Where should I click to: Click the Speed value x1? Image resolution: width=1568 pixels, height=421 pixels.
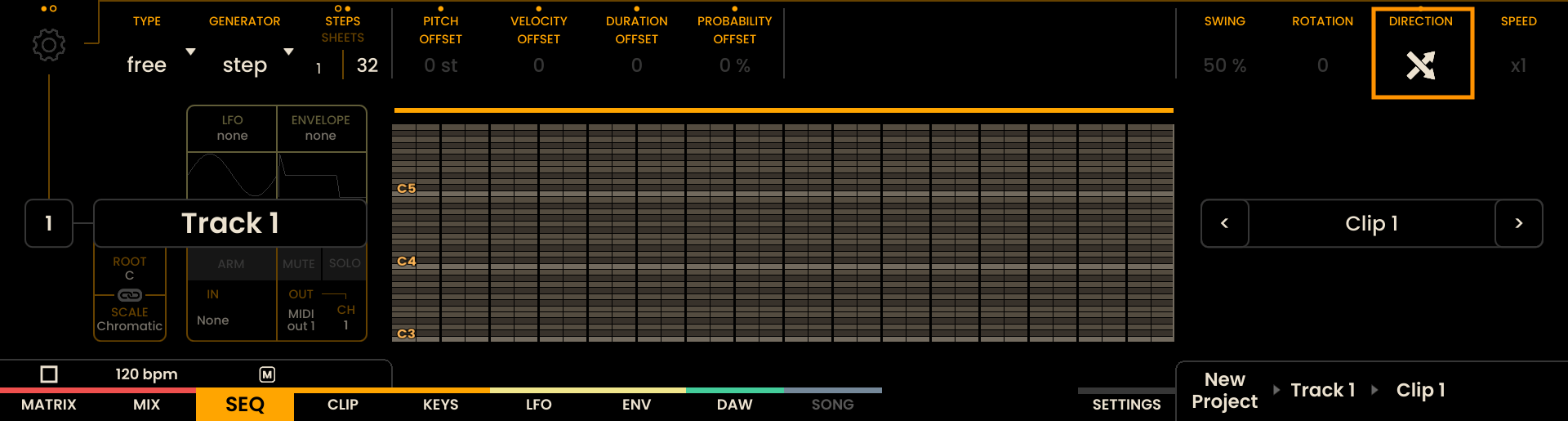pyautogui.click(x=1519, y=65)
